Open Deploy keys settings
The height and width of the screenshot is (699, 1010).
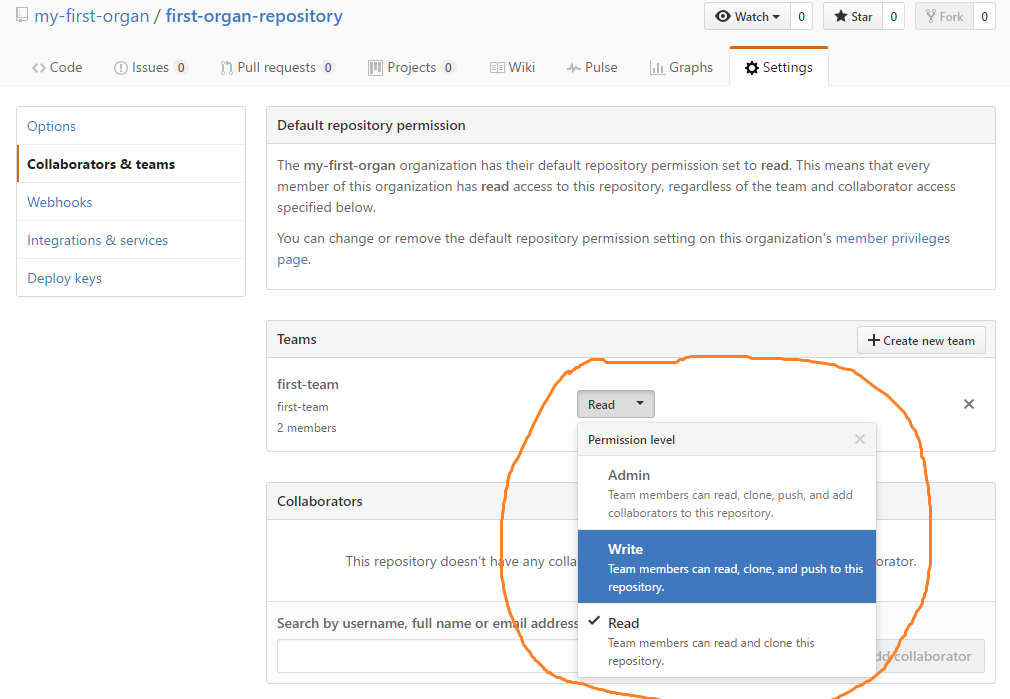pyautogui.click(x=131, y=278)
